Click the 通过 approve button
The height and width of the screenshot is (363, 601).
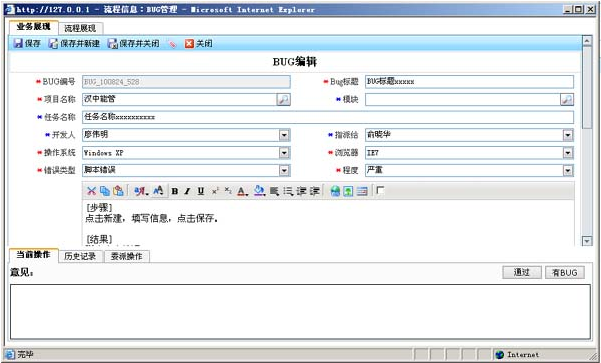[x=522, y=272]
